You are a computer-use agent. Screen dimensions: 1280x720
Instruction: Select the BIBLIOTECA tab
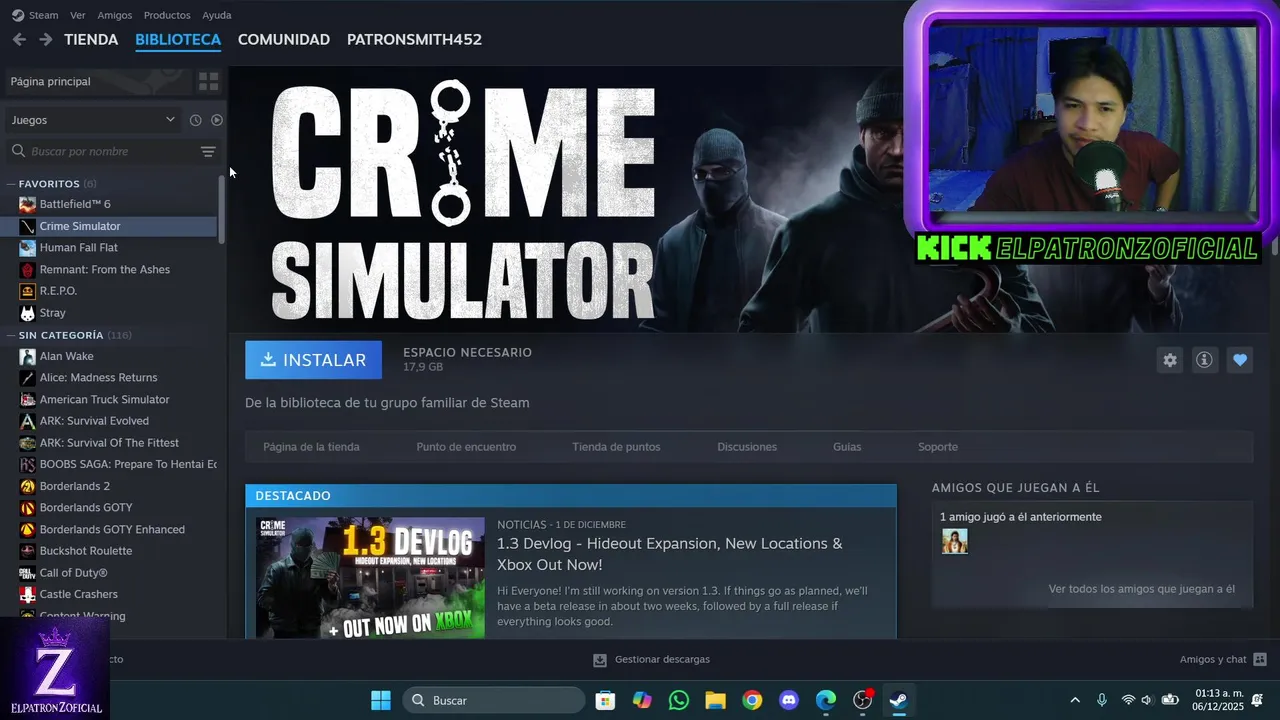tap(178, 39)
